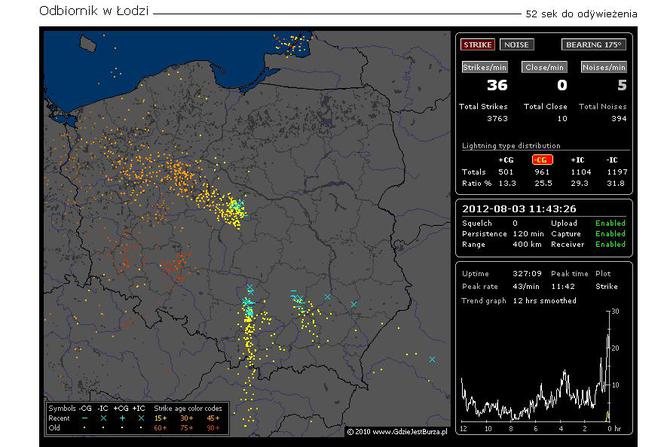The width and height of the screenshot is (664, 447).
Task: Click the recent +CG plus symbol in legend
Action: [122, 418]
